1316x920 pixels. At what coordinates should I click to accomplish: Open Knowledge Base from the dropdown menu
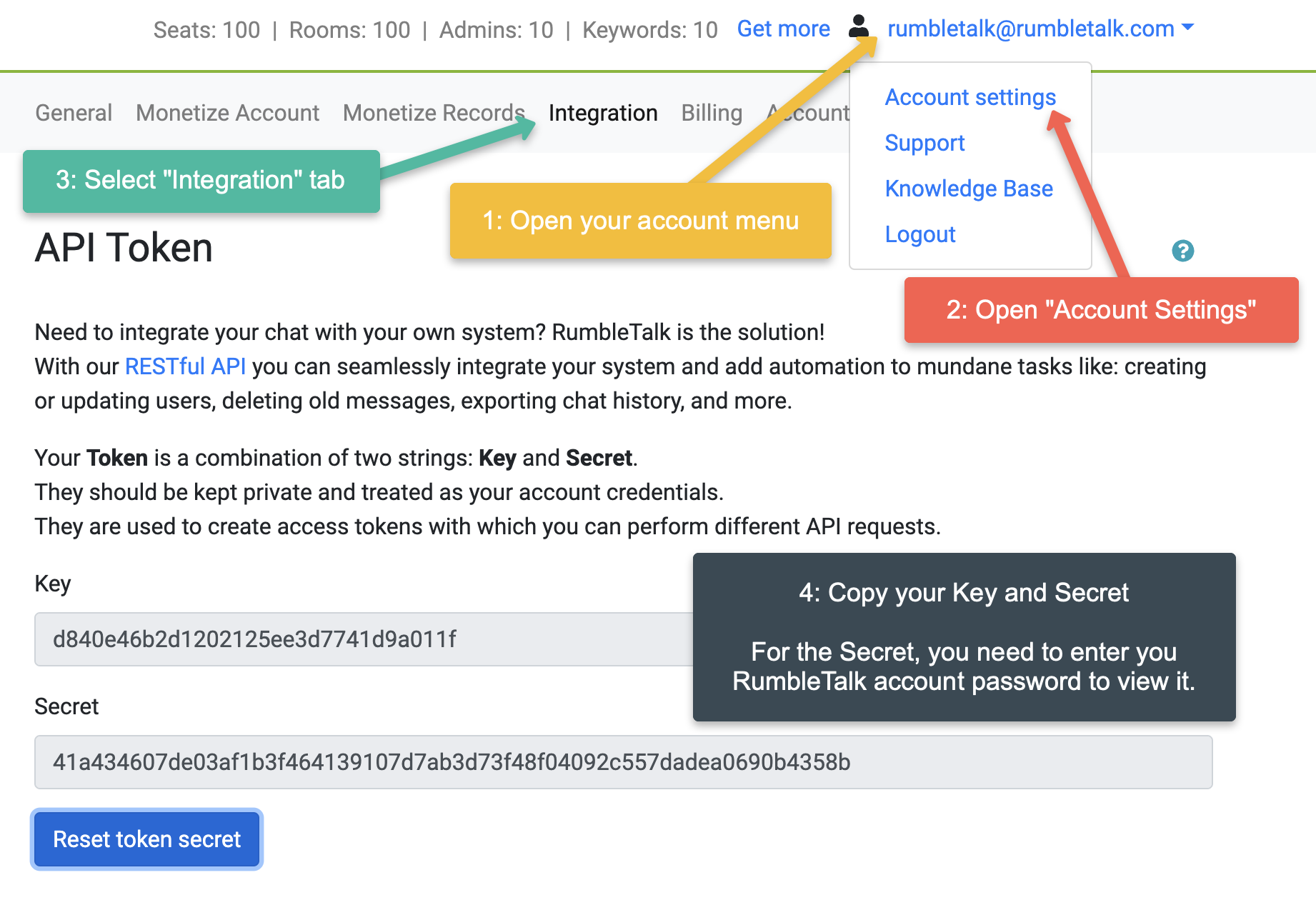coord(968,189)
